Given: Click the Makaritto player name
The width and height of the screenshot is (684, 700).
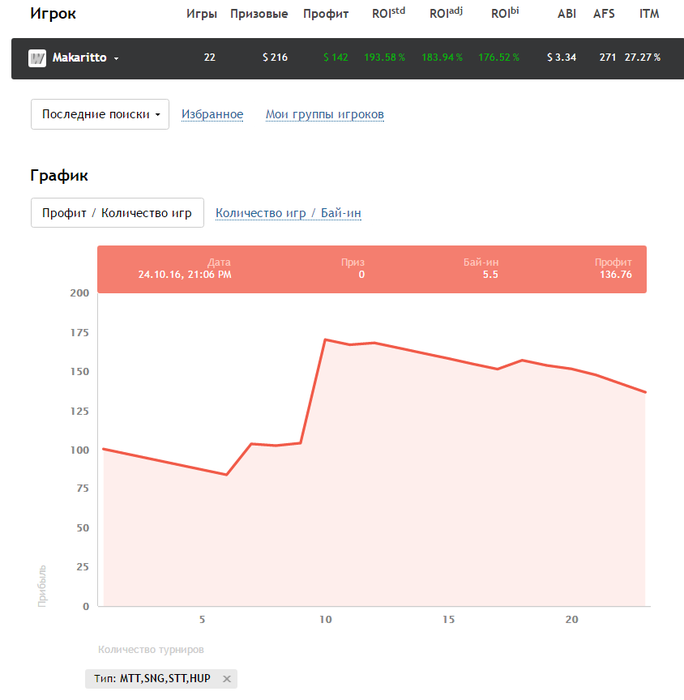Looking at the screenshot, I should coord(79,58).
